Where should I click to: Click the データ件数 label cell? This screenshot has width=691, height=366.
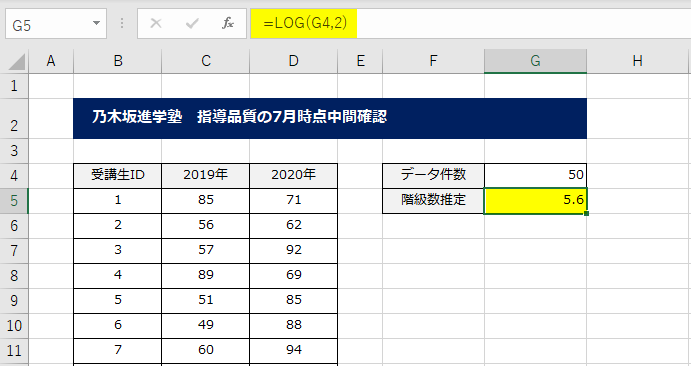point(434,176)
